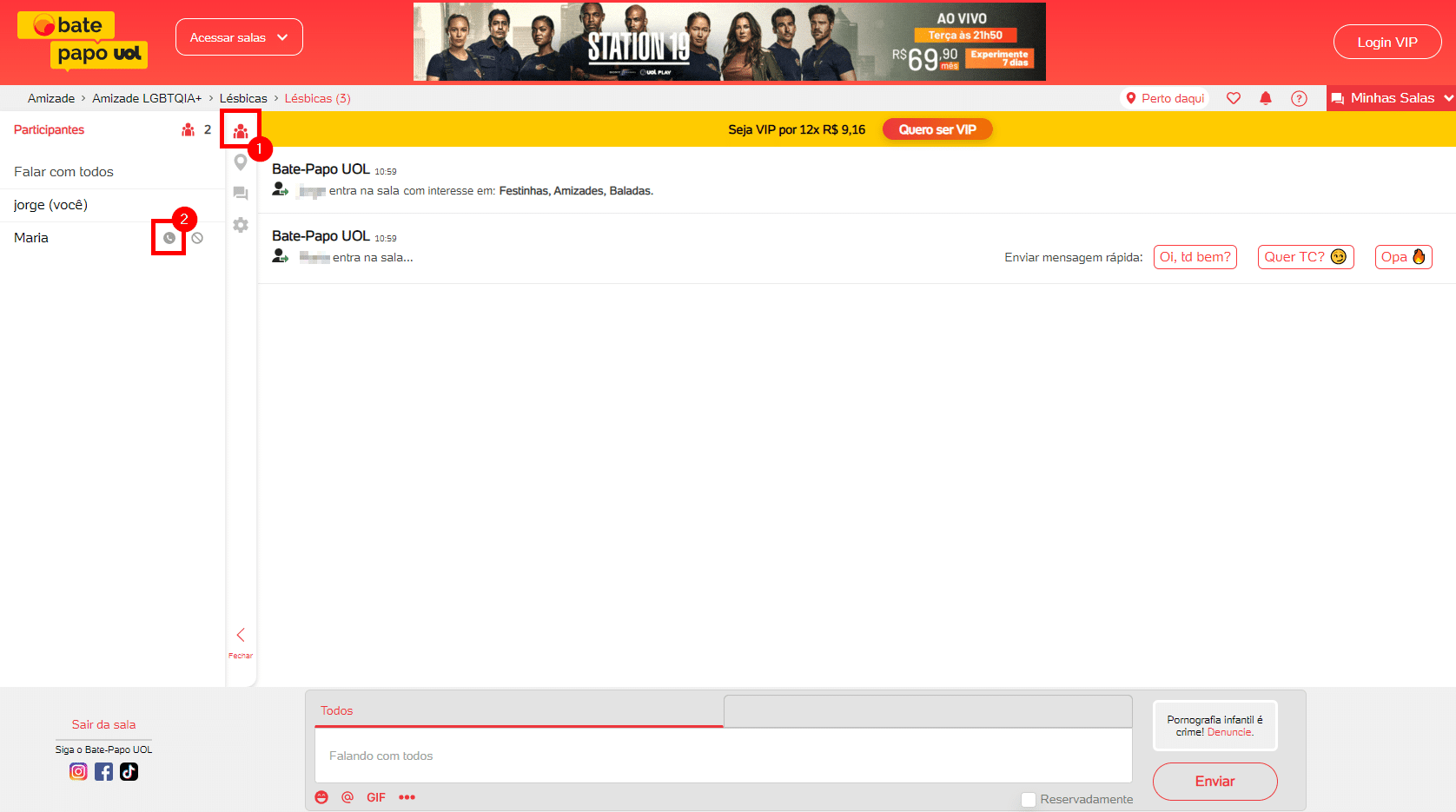Click Sair da sala link
Viewport: 1456px width, 812px height.
point(103,724)
